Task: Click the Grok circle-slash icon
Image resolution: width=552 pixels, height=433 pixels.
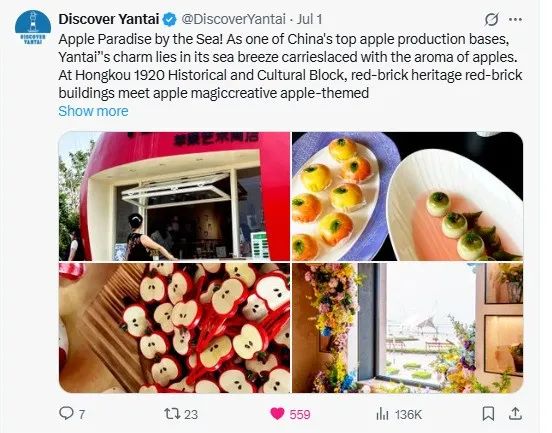Action: click(491, 19)
